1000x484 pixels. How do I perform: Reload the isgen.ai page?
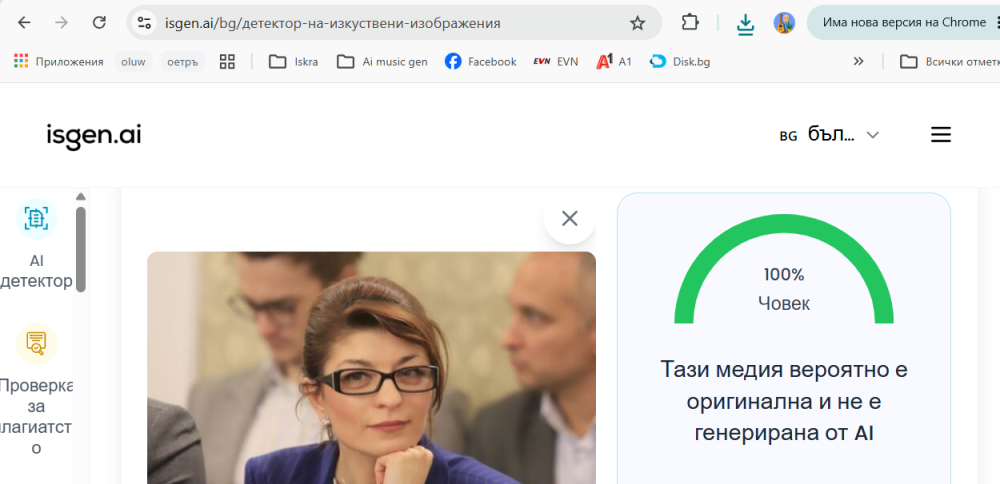pos(99,23)
